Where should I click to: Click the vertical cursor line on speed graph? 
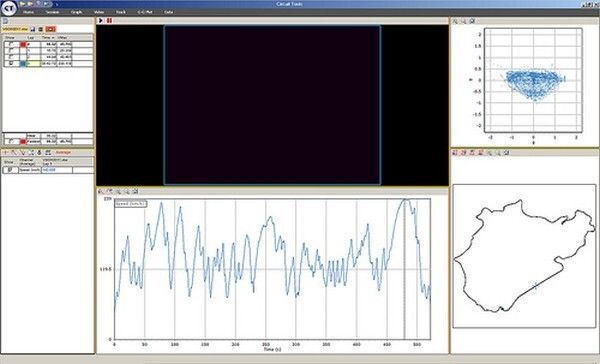(x=404, y=269)
